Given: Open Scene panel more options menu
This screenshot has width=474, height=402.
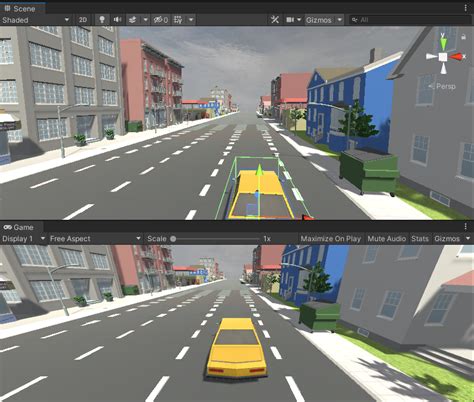Looking at the screenshot, I should coord(466,8).
